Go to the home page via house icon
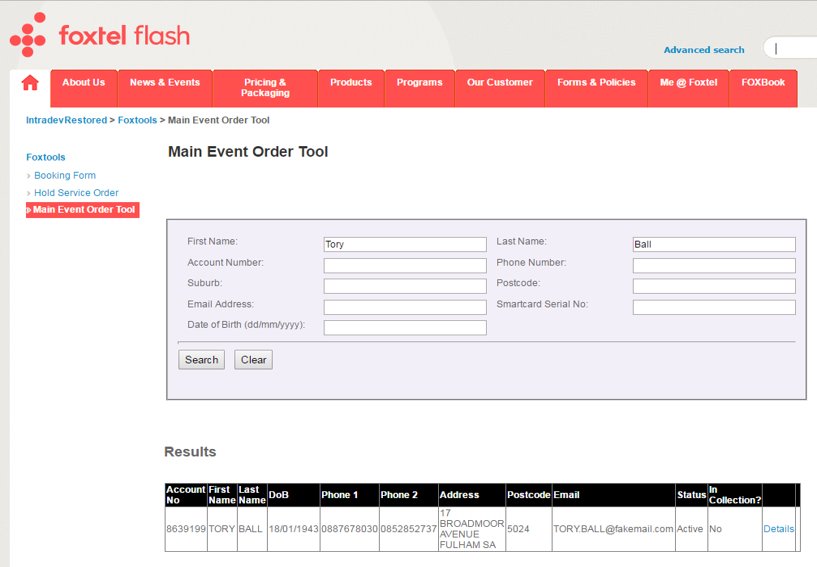 click(30, 83)
